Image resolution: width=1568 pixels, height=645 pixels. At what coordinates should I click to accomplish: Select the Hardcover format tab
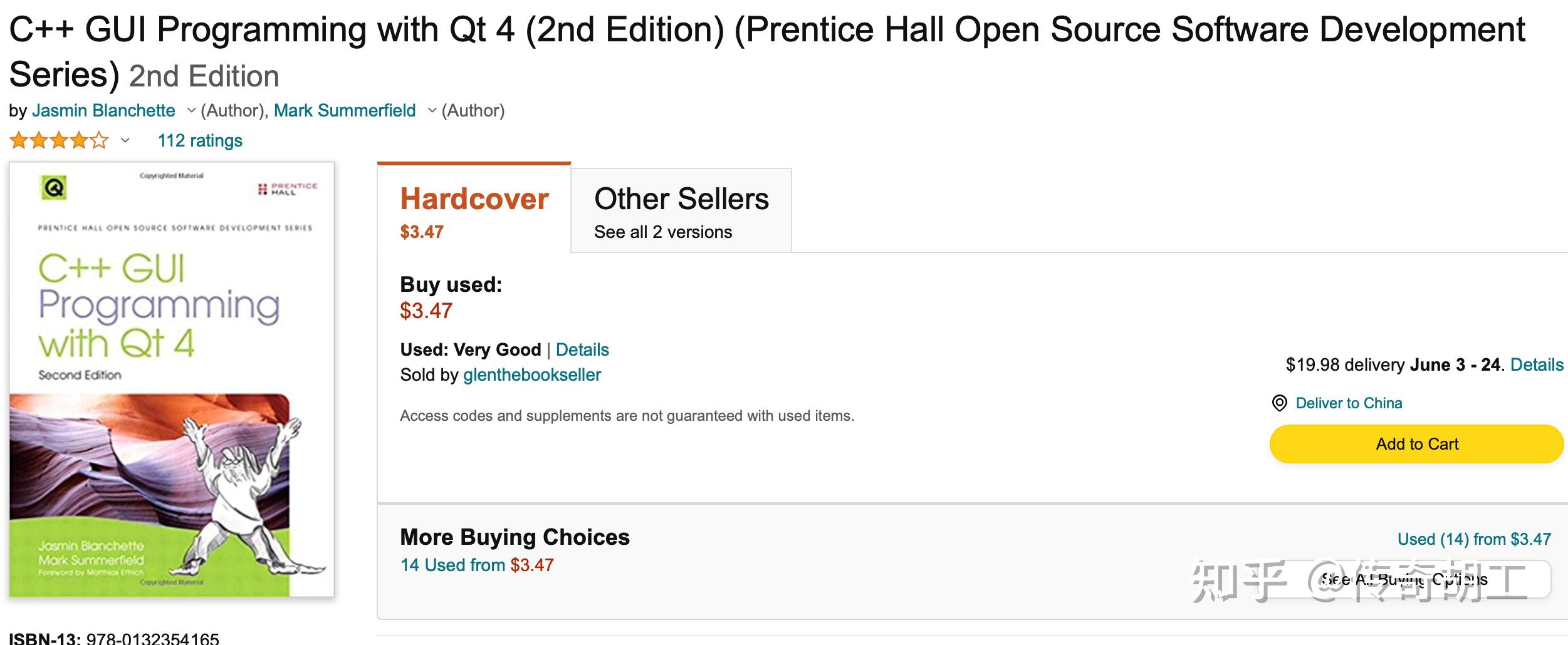(x=474, y=210)
